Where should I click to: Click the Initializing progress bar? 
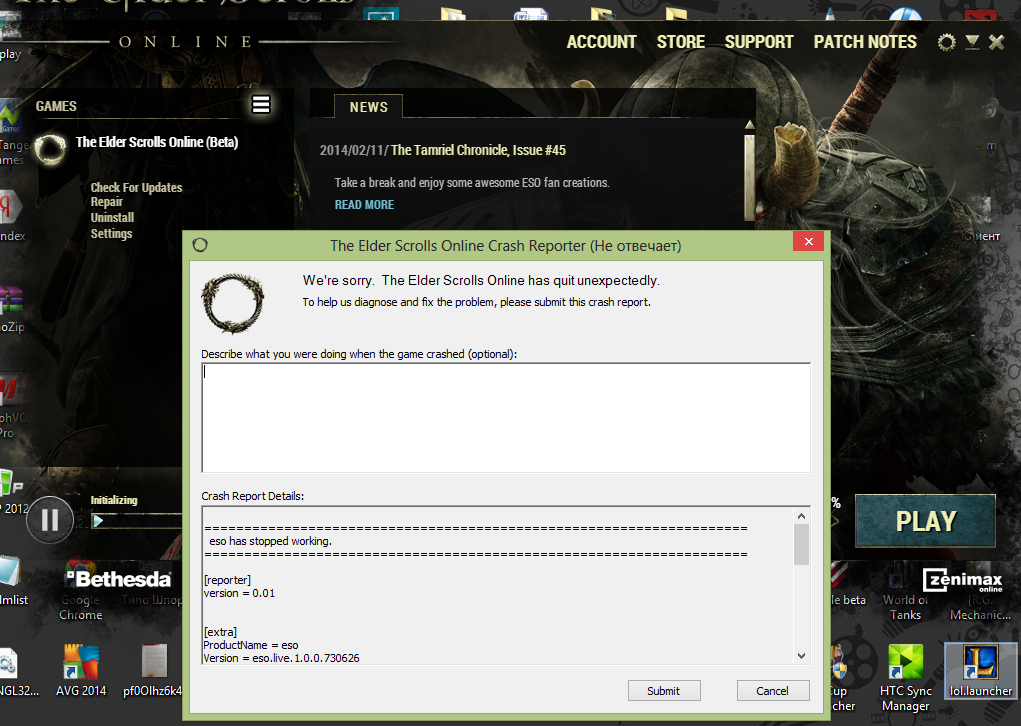point(136,520)
